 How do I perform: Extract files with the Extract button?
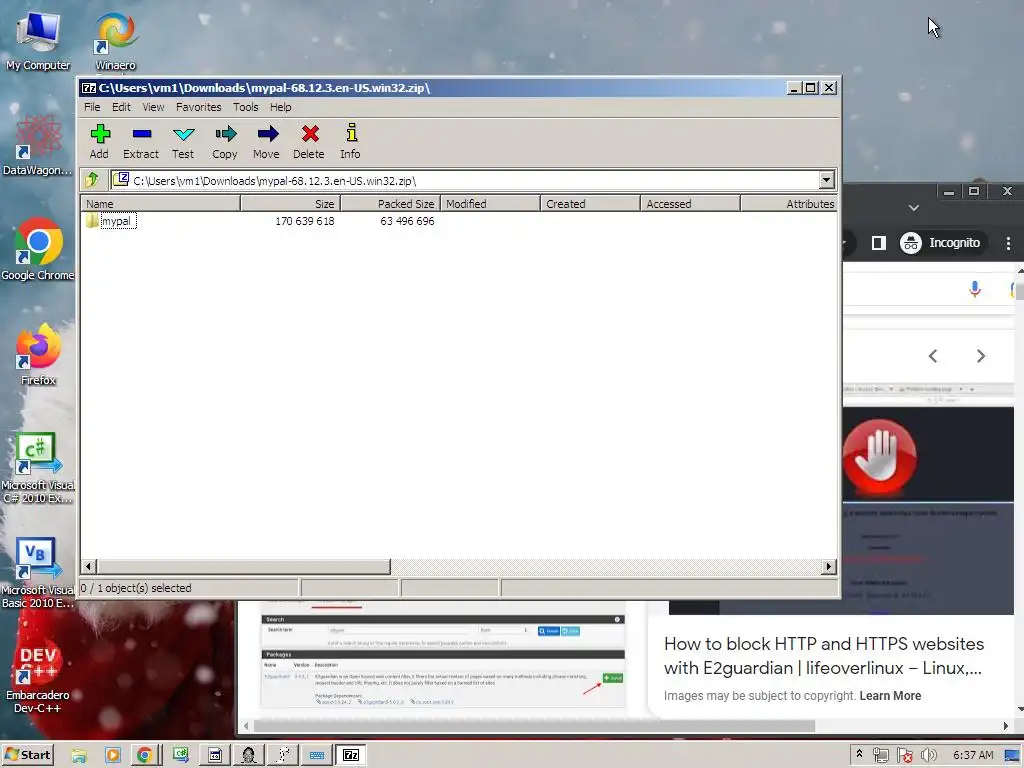[x=141, y=141]
